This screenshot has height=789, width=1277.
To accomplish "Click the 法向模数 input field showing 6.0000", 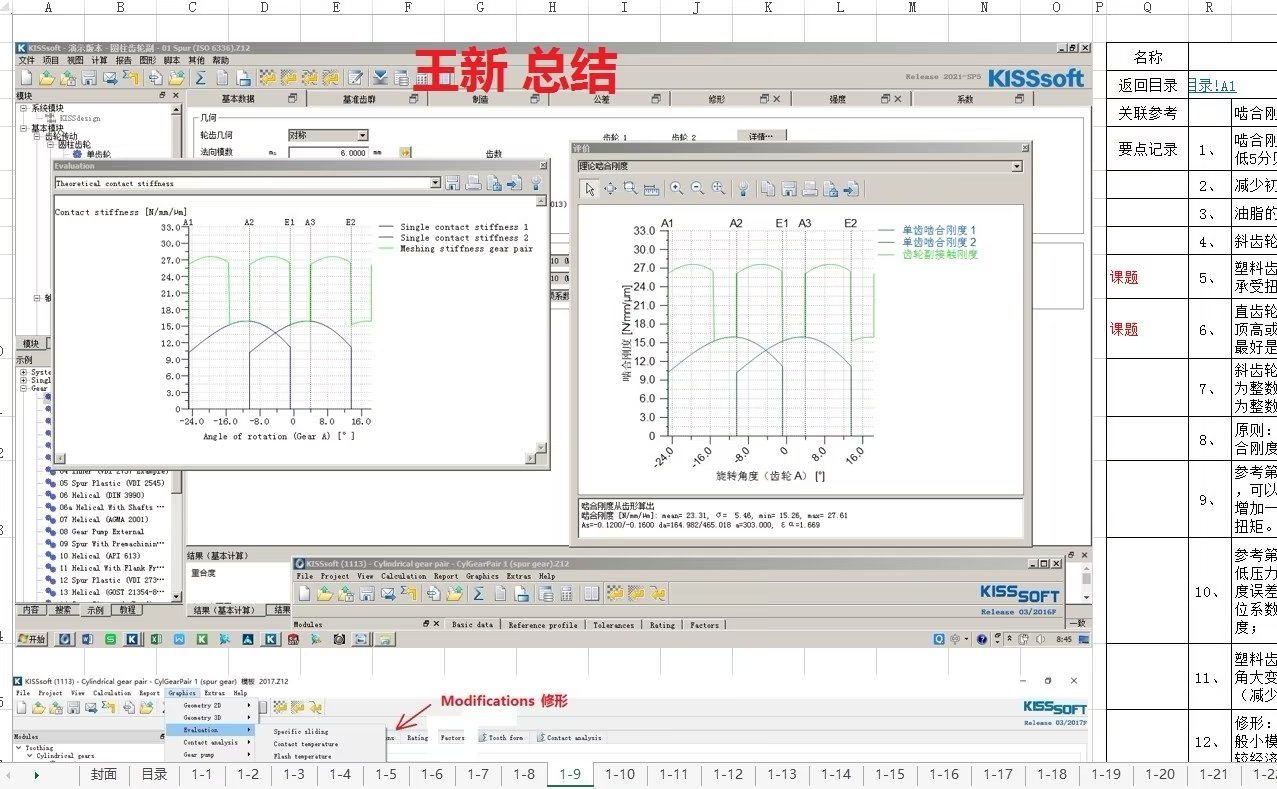I will [x=326, y=152].
